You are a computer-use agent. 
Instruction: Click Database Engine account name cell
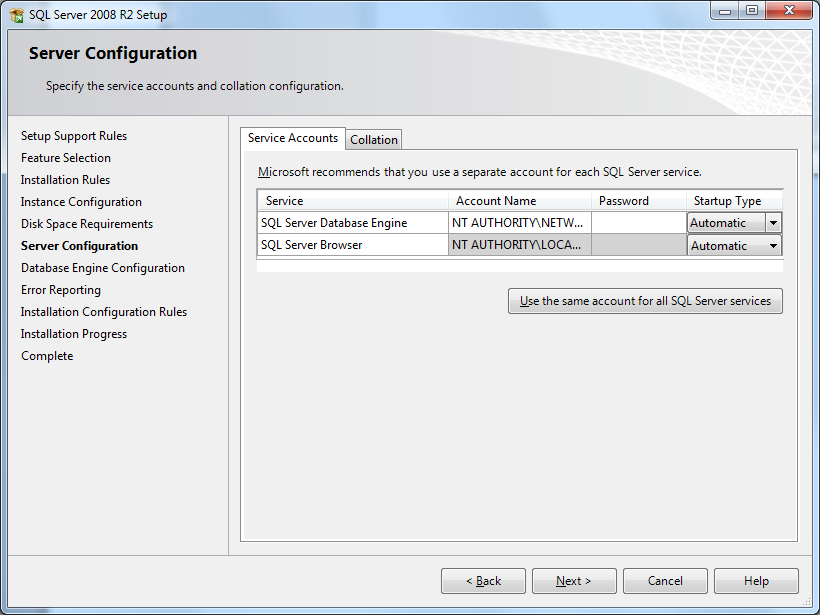tap(519, 223)
